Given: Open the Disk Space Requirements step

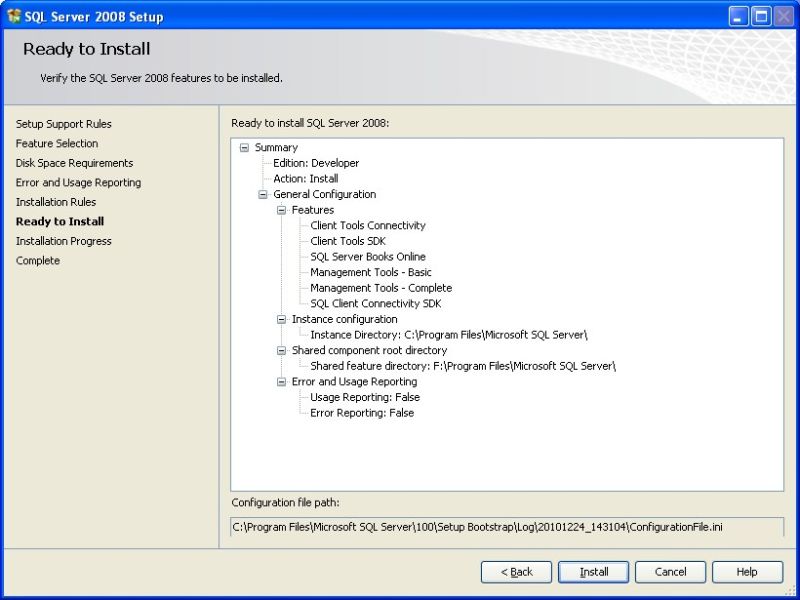Looking at the screenshot, I should tap(74, 162).
